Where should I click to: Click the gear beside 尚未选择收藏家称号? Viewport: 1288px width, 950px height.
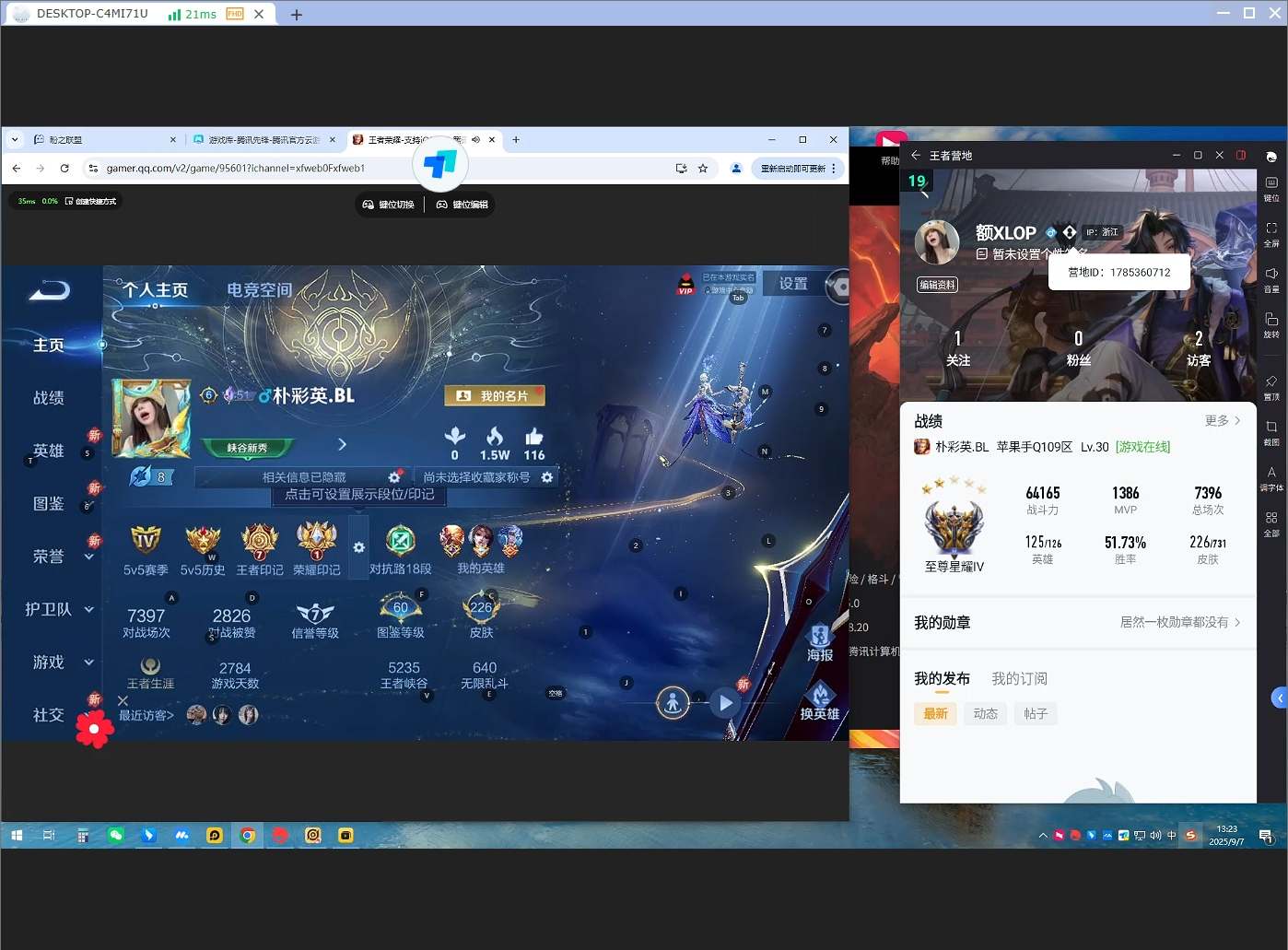click(547, 477)
